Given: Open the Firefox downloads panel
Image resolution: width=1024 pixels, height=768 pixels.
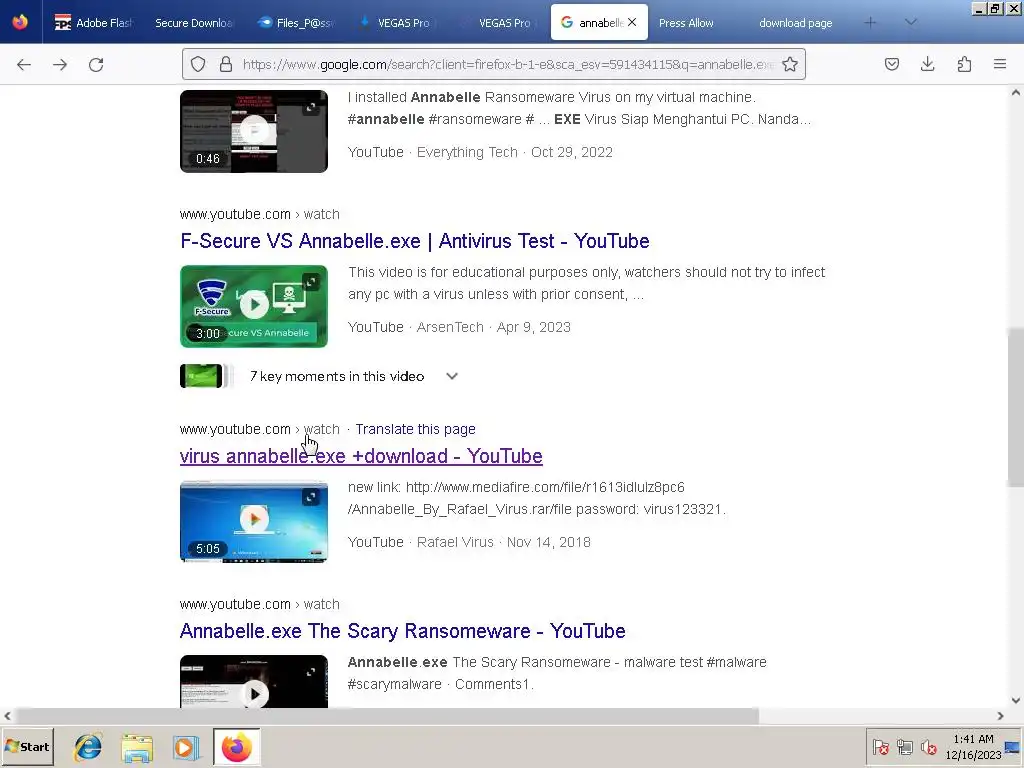Looking at the screenshot, I should point(927,64).
